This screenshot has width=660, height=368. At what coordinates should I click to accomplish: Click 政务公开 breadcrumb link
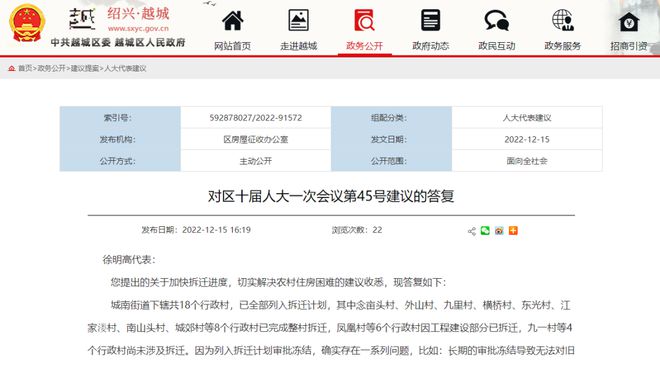[51, 68]
